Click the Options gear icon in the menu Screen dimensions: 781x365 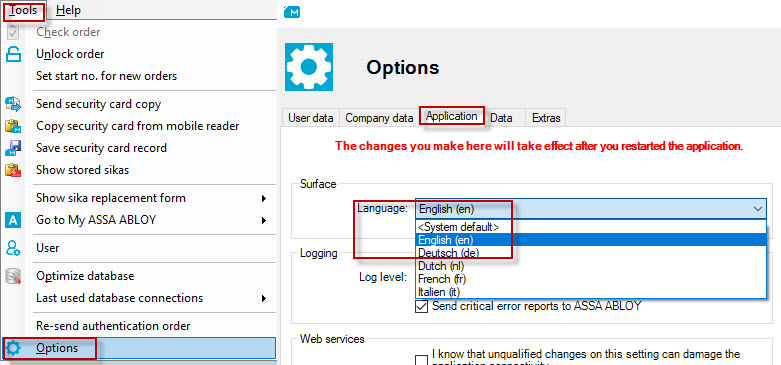click(13, 348)
